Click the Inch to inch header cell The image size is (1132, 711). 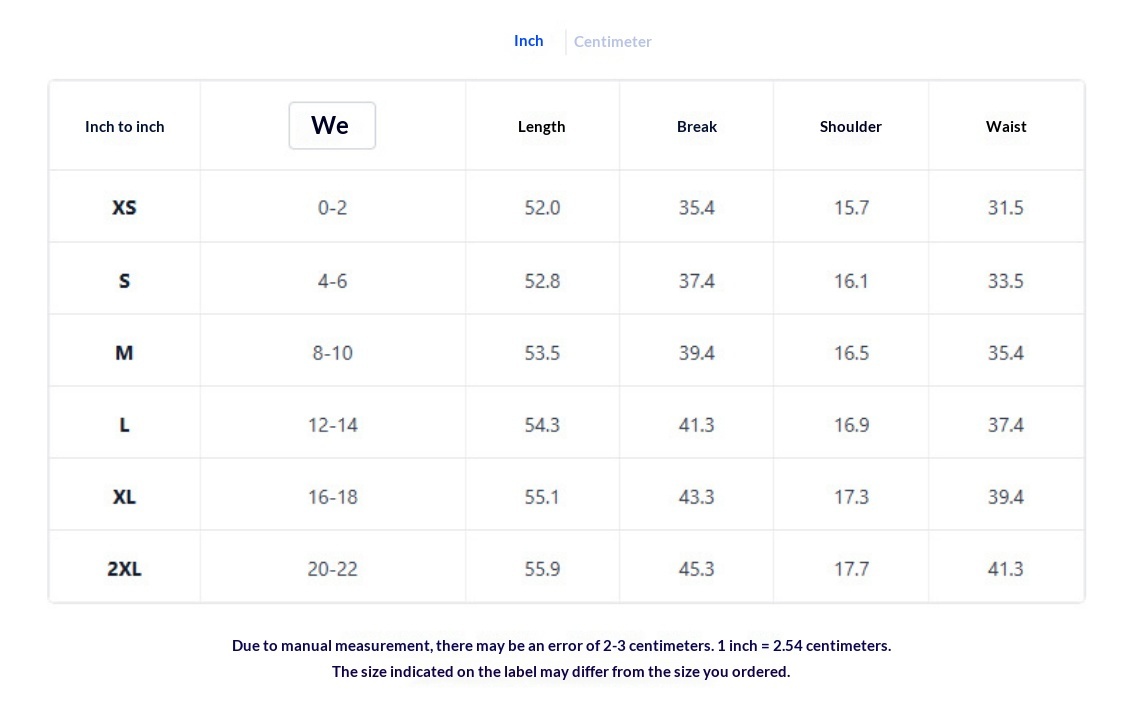click(x=124, y=127)
